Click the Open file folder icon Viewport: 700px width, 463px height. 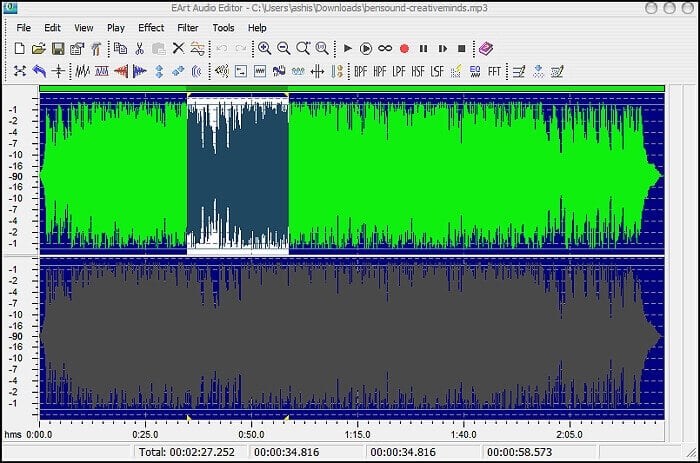(38, 48)
